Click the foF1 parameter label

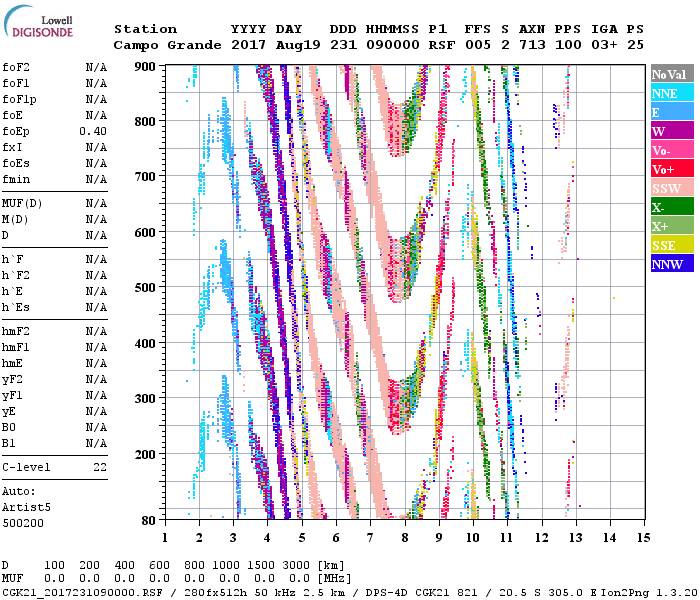click(x=16, y=83)
